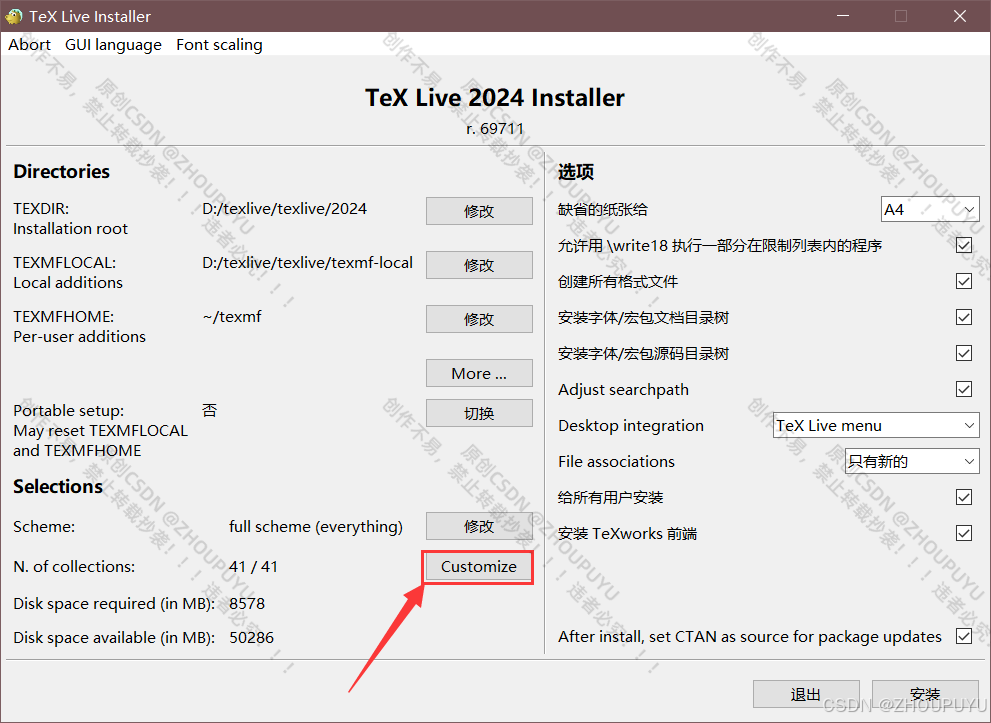This screenshot has width=991, height=723.
Task: Click the Customize collections button
Action: click(479, 567)
